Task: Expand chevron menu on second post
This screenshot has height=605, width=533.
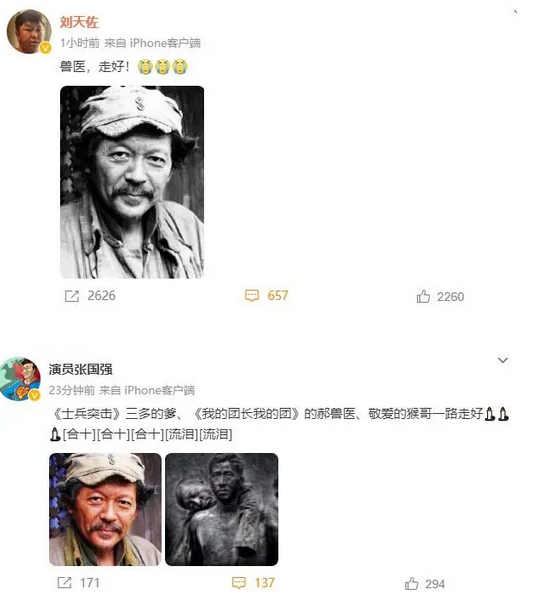Action: (x=503, y=360)
